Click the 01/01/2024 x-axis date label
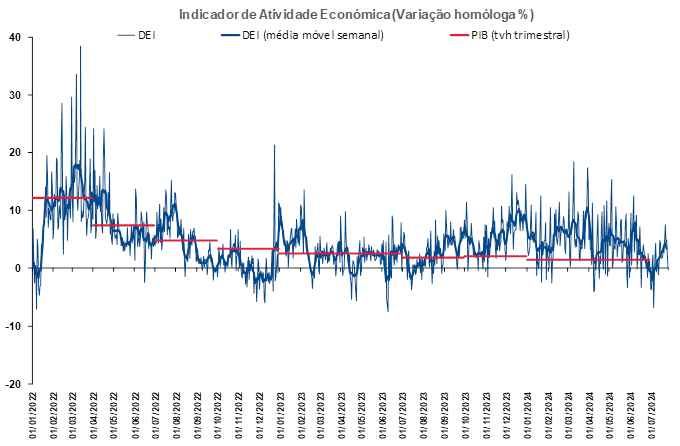 [528, 415]
